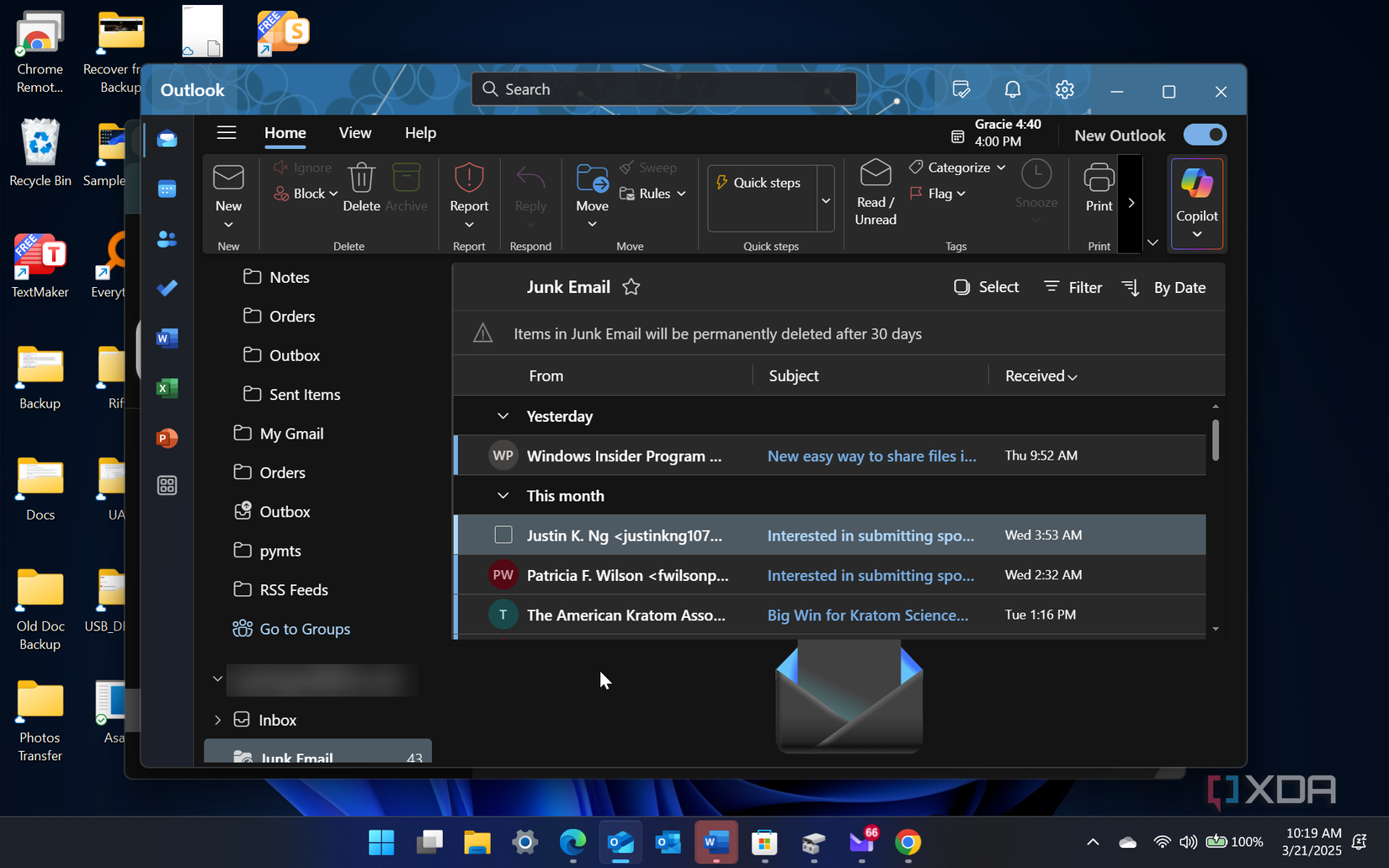Favorite the Junk Email folder star
This screenshot has height=868, width=1389.
tap(631, 286)
